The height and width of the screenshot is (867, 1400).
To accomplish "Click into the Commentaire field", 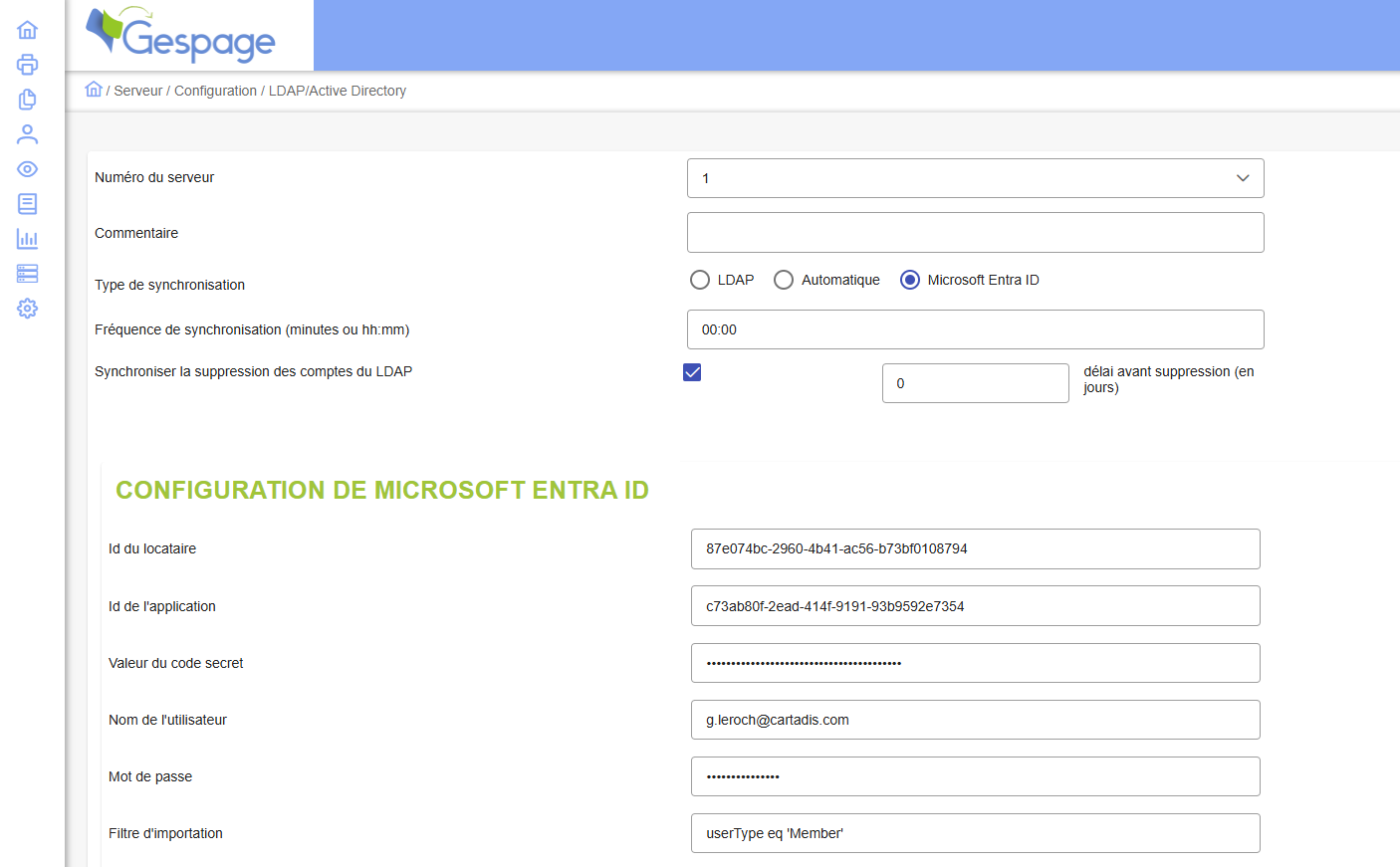I will 976,233.
